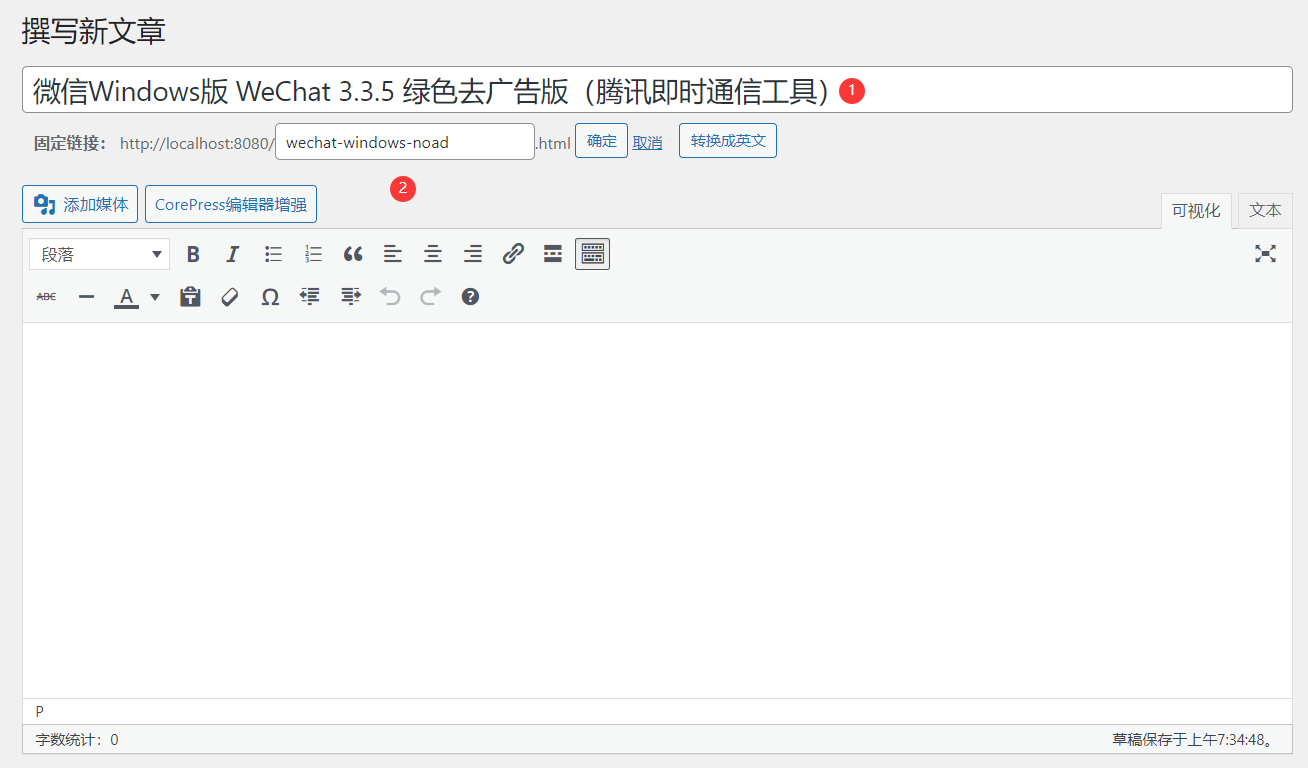Apply blockquote formatting
This screenshot has height=768, width=1308.
point(353,254)
